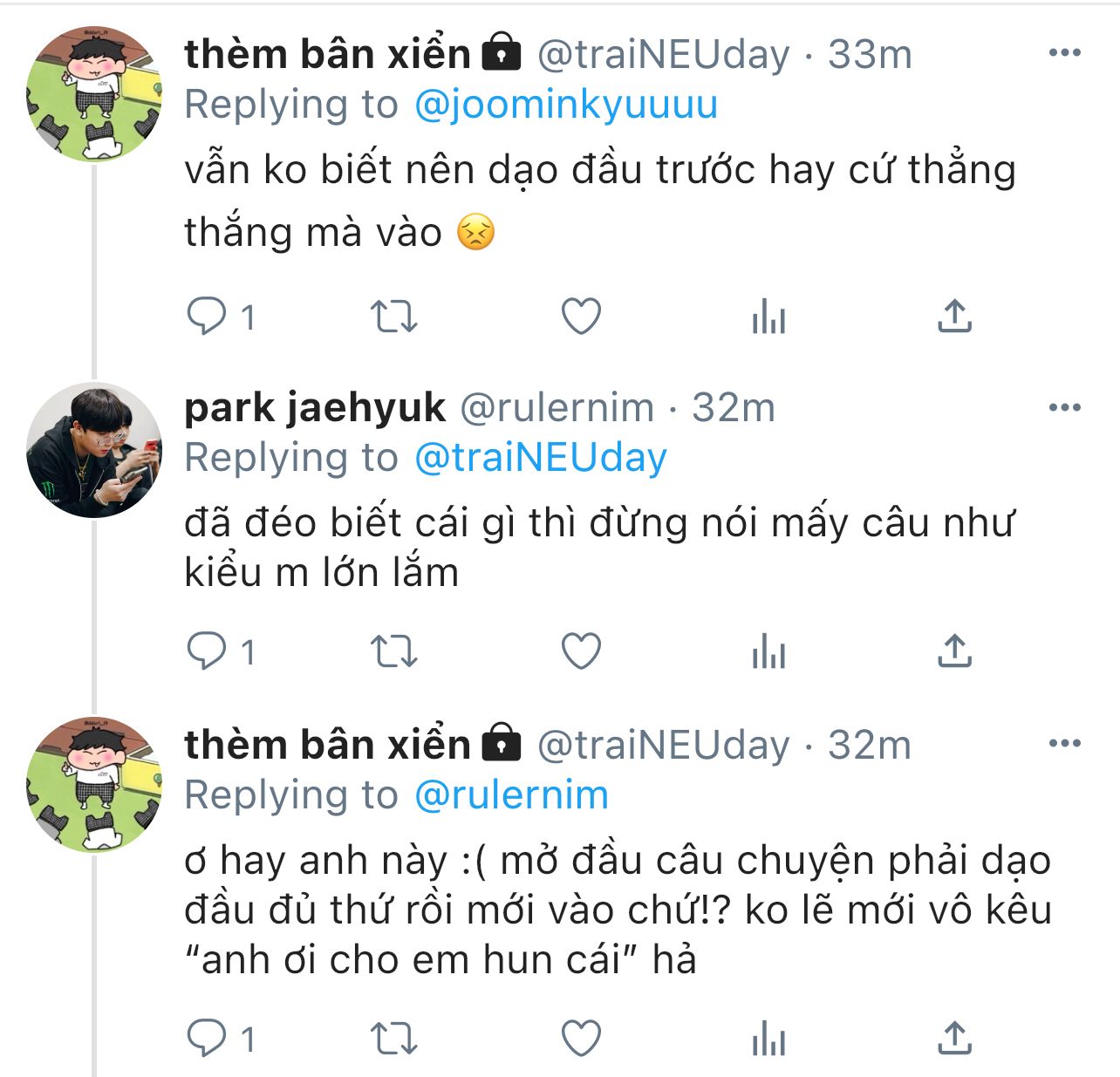Open the @joominkyuuuu mention link
Screen dimensions: 1120x1077
click(x=565, y=105)
